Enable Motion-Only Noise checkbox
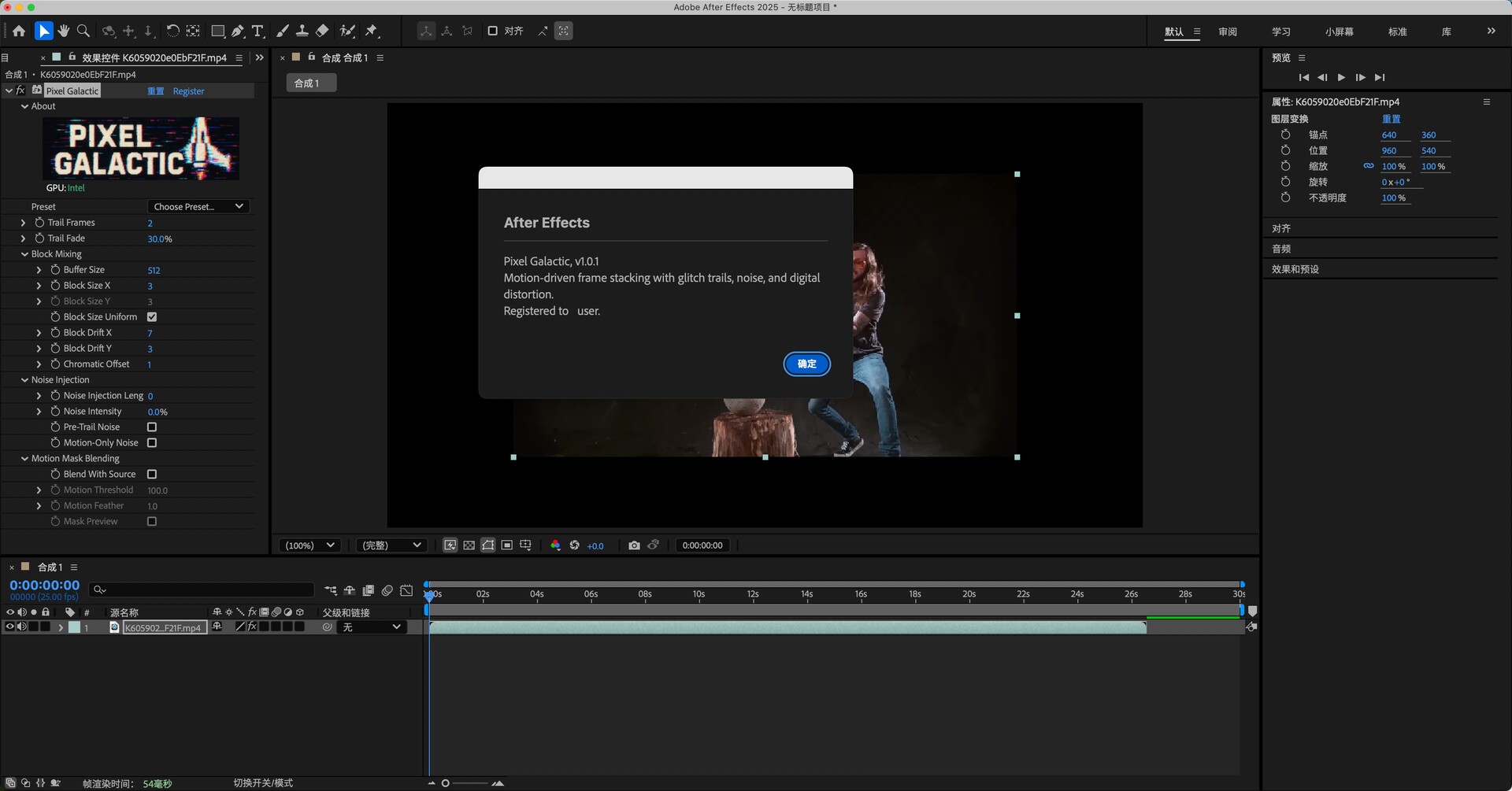Image resolution: width=1512 pixels, height=791 pixels. coord(152,442)
